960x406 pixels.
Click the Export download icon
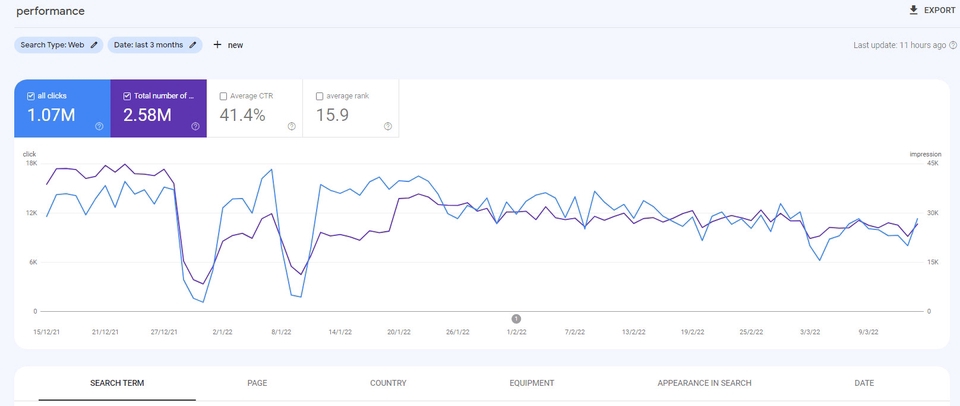click(x=913, y=10)
